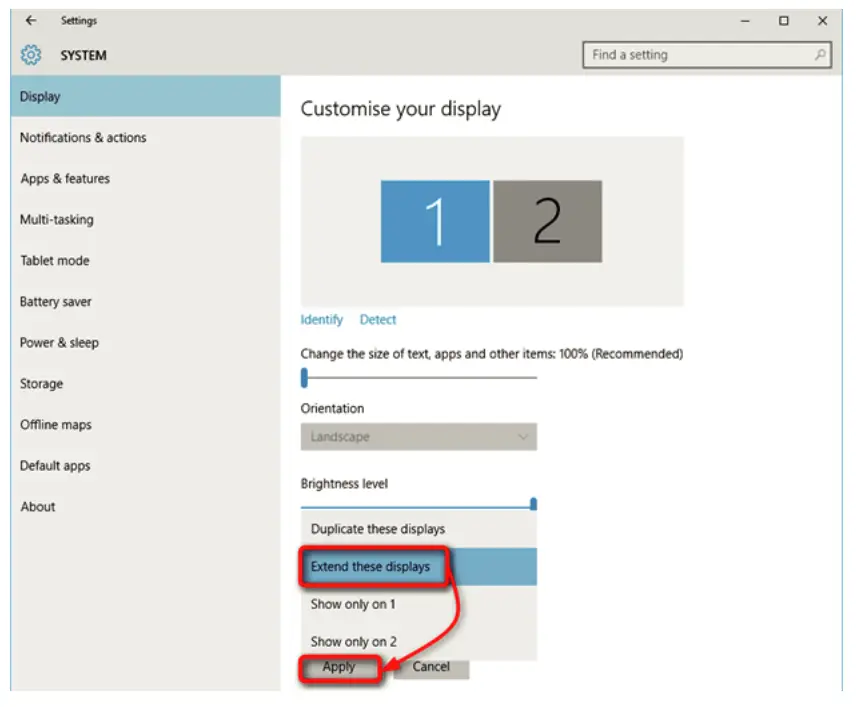This screenshot has height=707, width=856.
Task: Switch to the Apps & features section
Action: [x=67, y=178]
